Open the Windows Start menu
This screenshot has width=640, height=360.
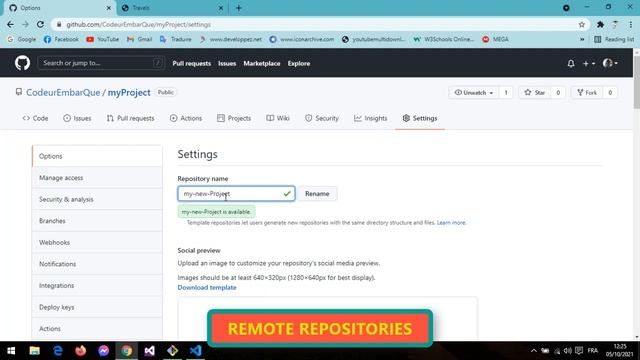click(11, 351)
